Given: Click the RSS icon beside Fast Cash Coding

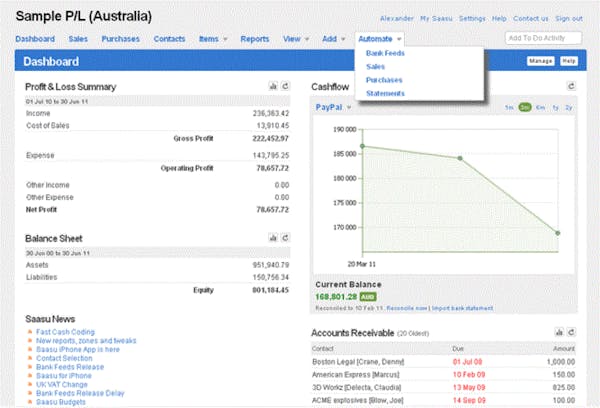Looking at the screenshot, I should point(30,331).
